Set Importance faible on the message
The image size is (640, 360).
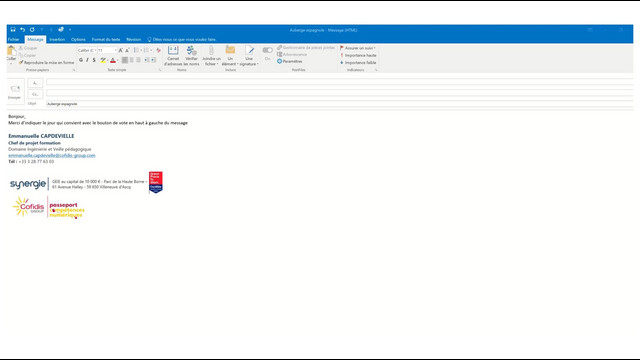(x=358, y=62)
